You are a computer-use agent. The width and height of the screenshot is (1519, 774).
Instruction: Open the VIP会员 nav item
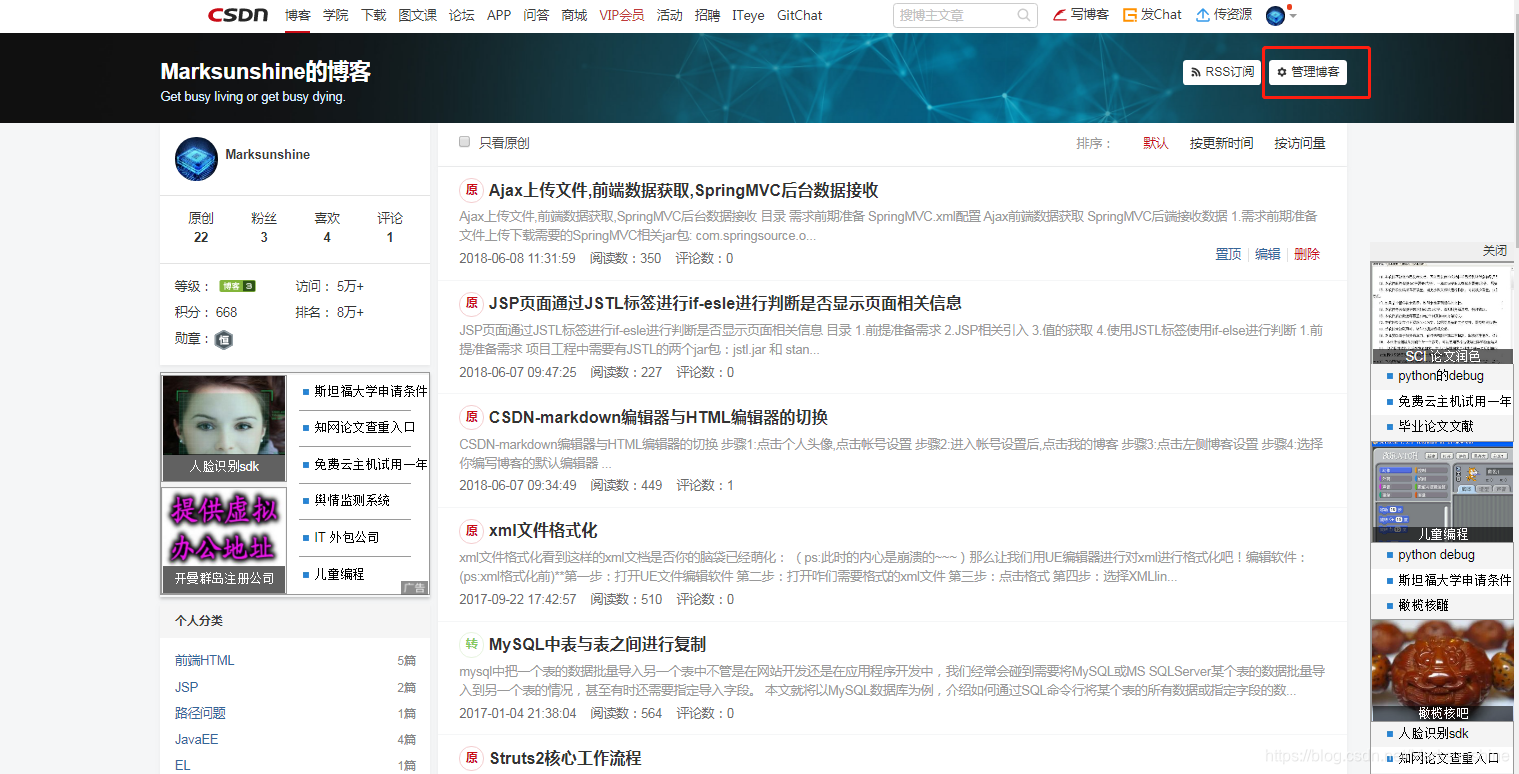point(622,15)
